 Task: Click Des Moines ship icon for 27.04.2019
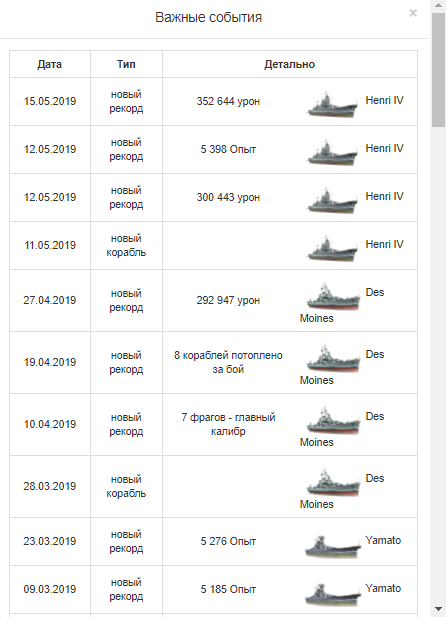coord(333,296)
